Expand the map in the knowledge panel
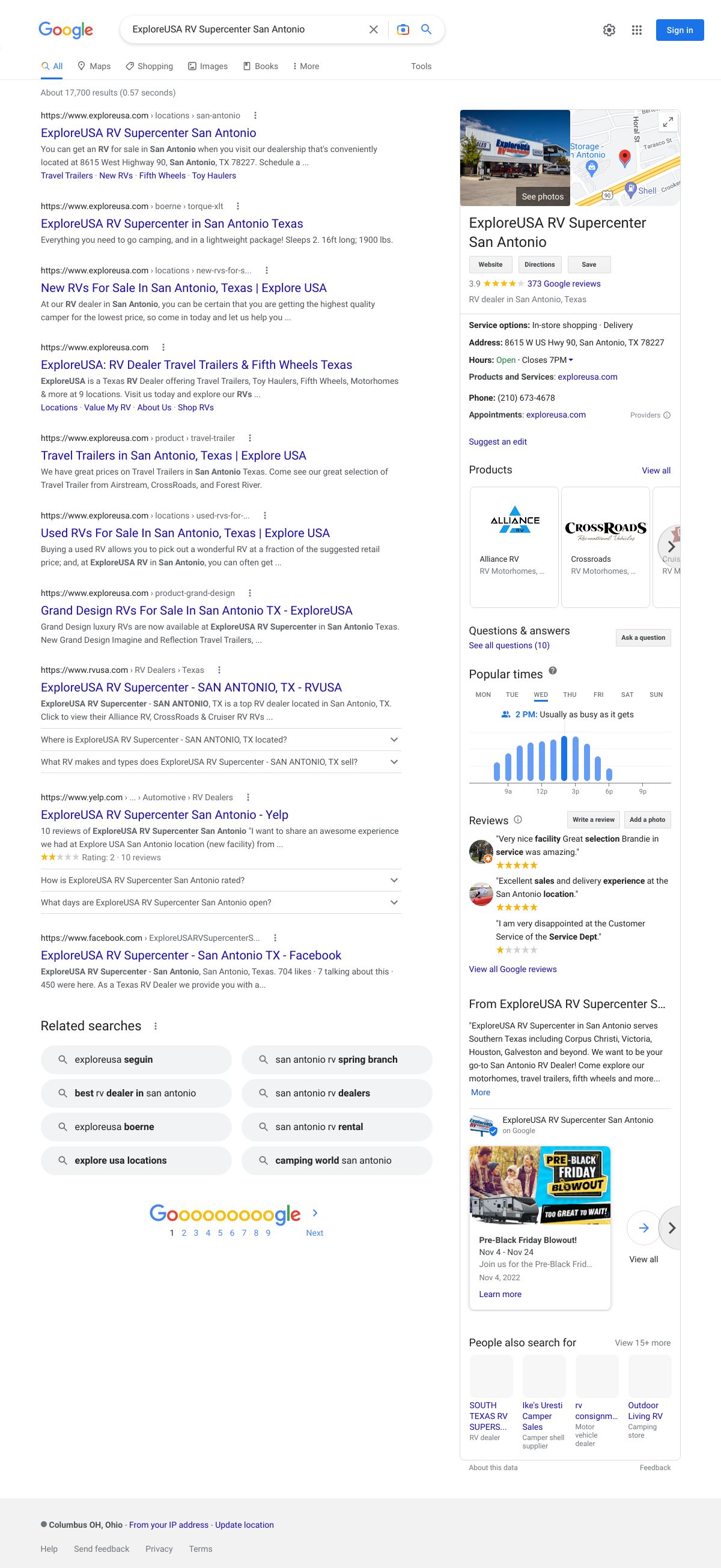Image resolution: width=721 pixels, height=1568 pixels. 668,123
